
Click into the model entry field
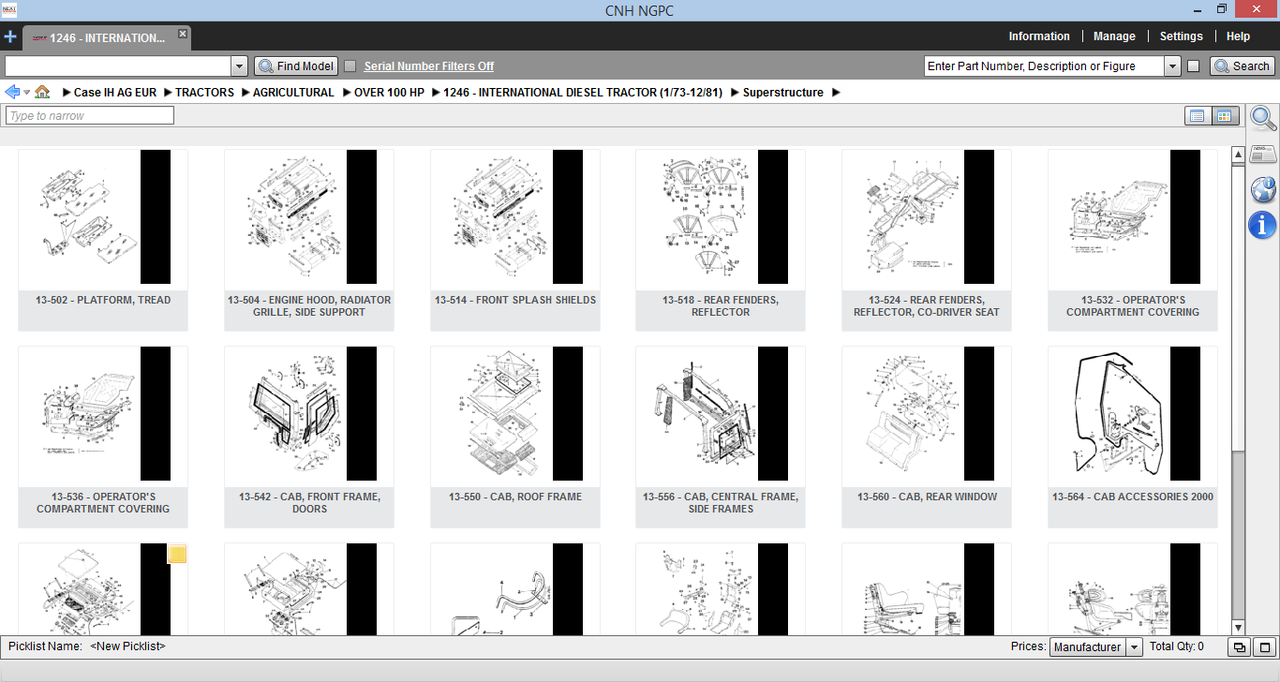pos(118,66)
